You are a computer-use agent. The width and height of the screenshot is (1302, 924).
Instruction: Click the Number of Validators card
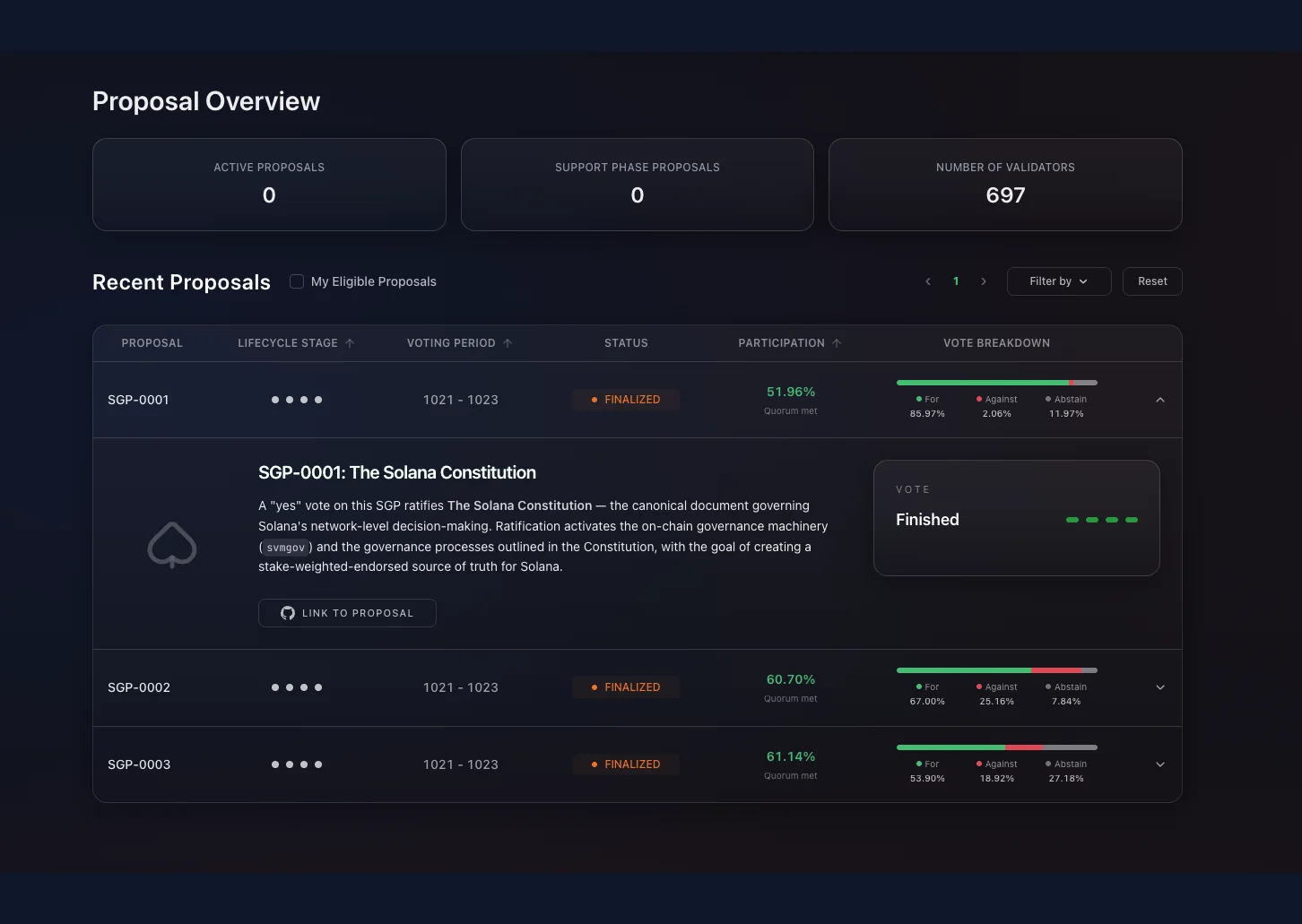coord(1005,185)
